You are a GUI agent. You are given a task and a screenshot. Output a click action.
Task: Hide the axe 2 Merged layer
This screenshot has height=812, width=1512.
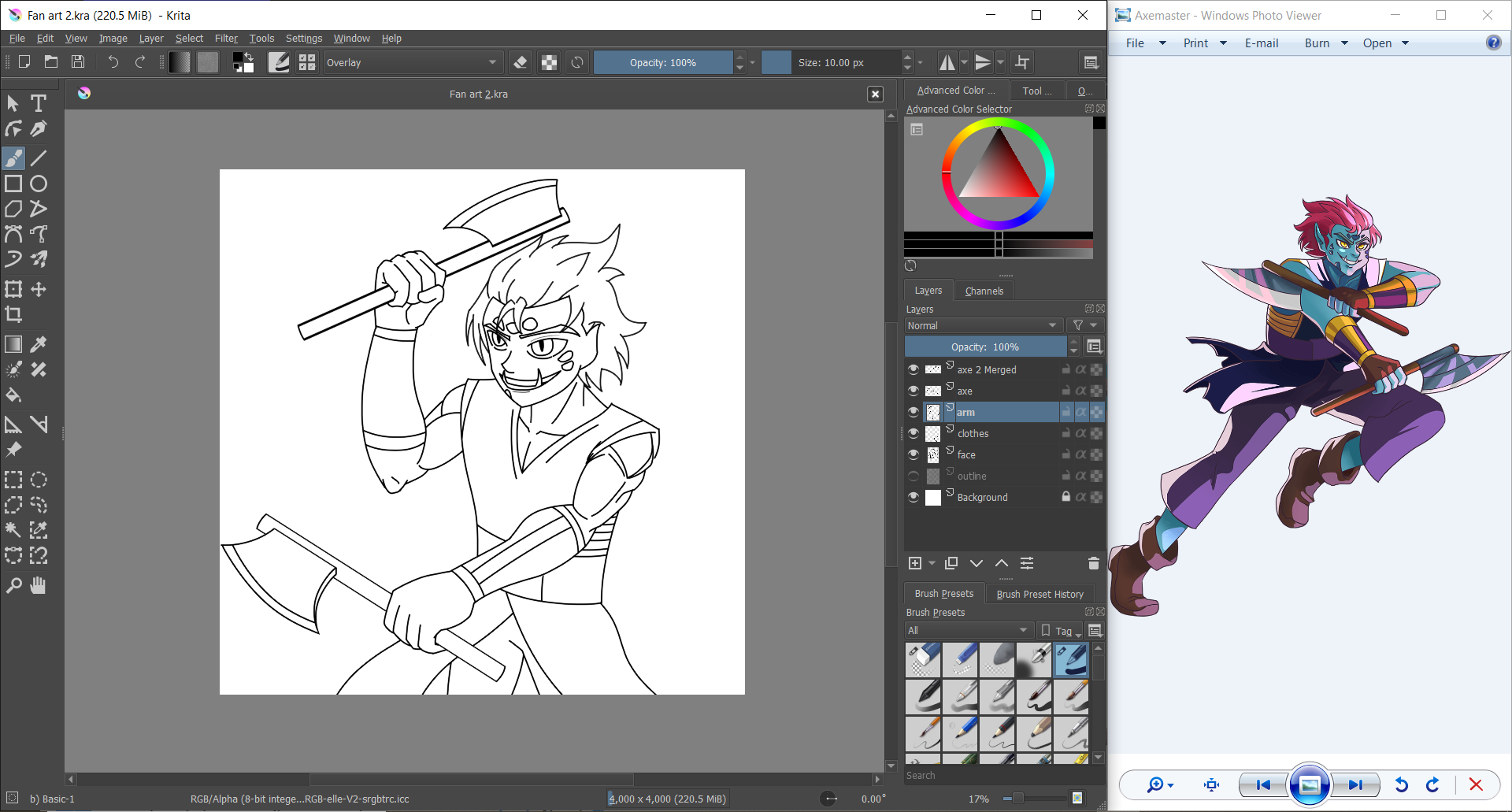913,369
